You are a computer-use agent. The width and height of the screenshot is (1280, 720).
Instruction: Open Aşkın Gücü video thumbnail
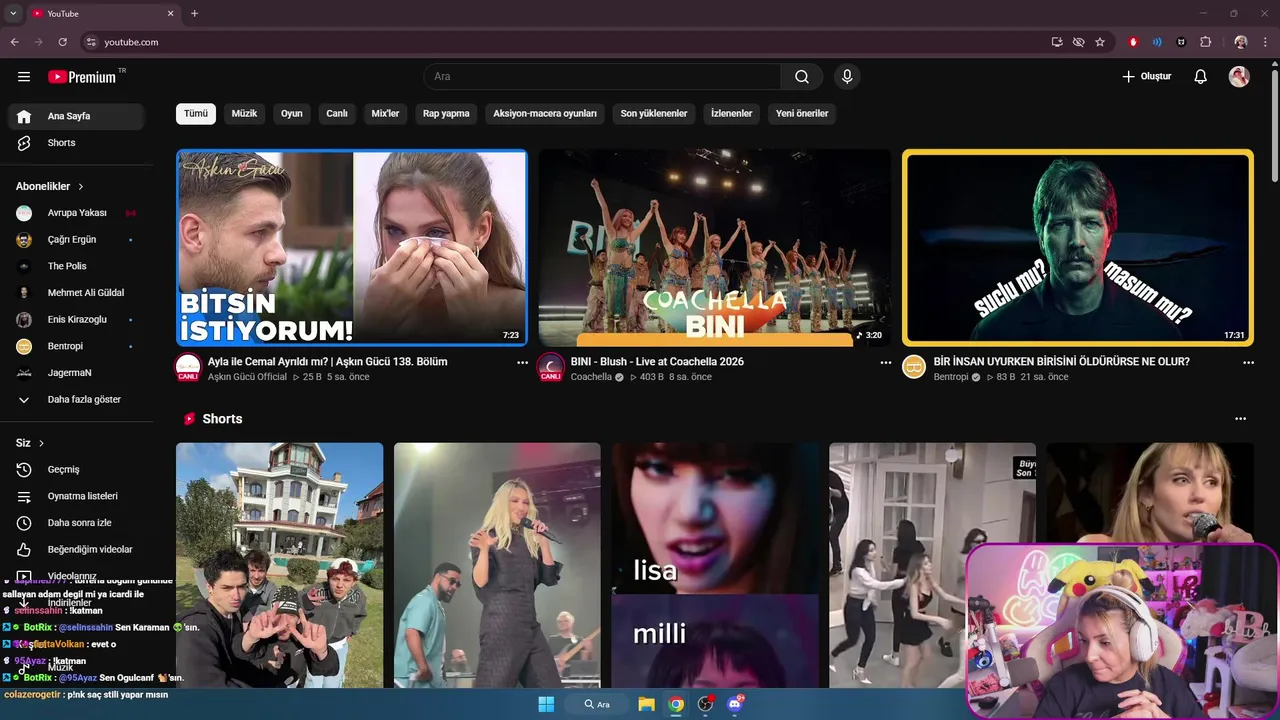pyautogui.click(x=352, y=248)
